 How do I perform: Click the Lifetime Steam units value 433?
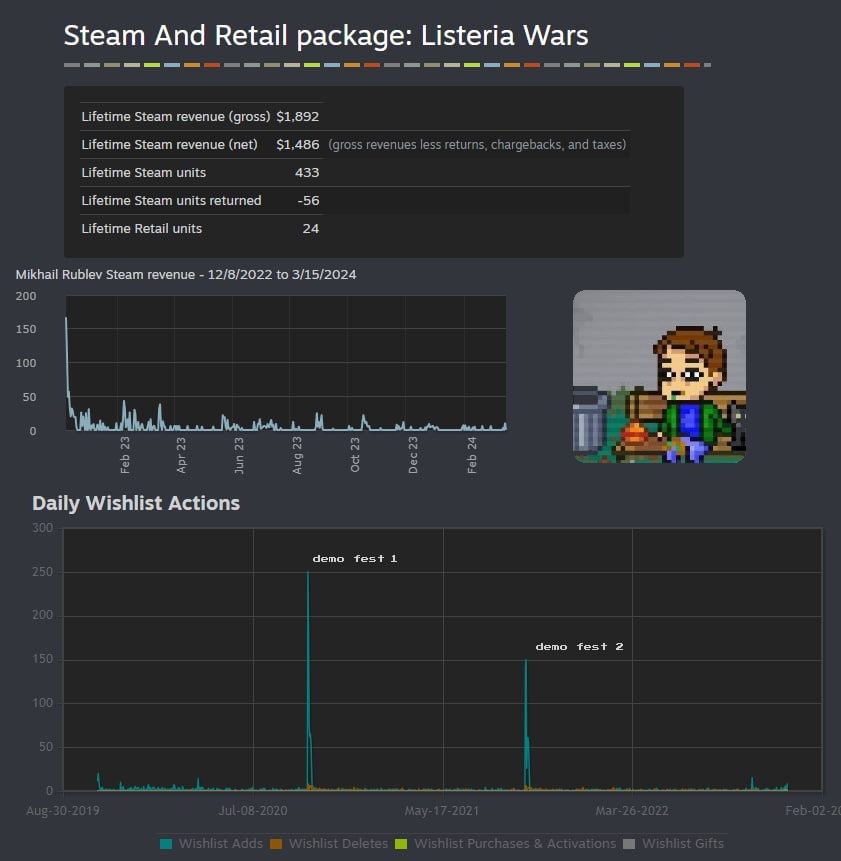307,172
